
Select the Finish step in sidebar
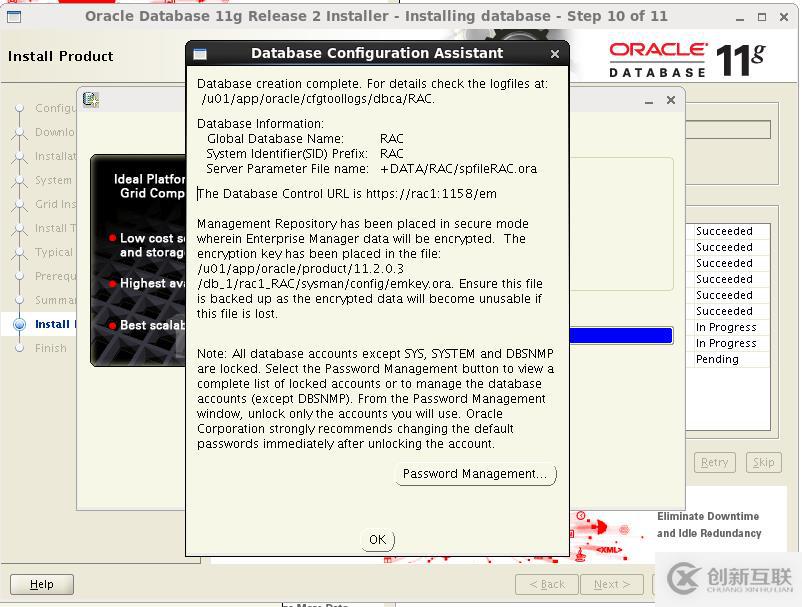[x=51, y=348]
